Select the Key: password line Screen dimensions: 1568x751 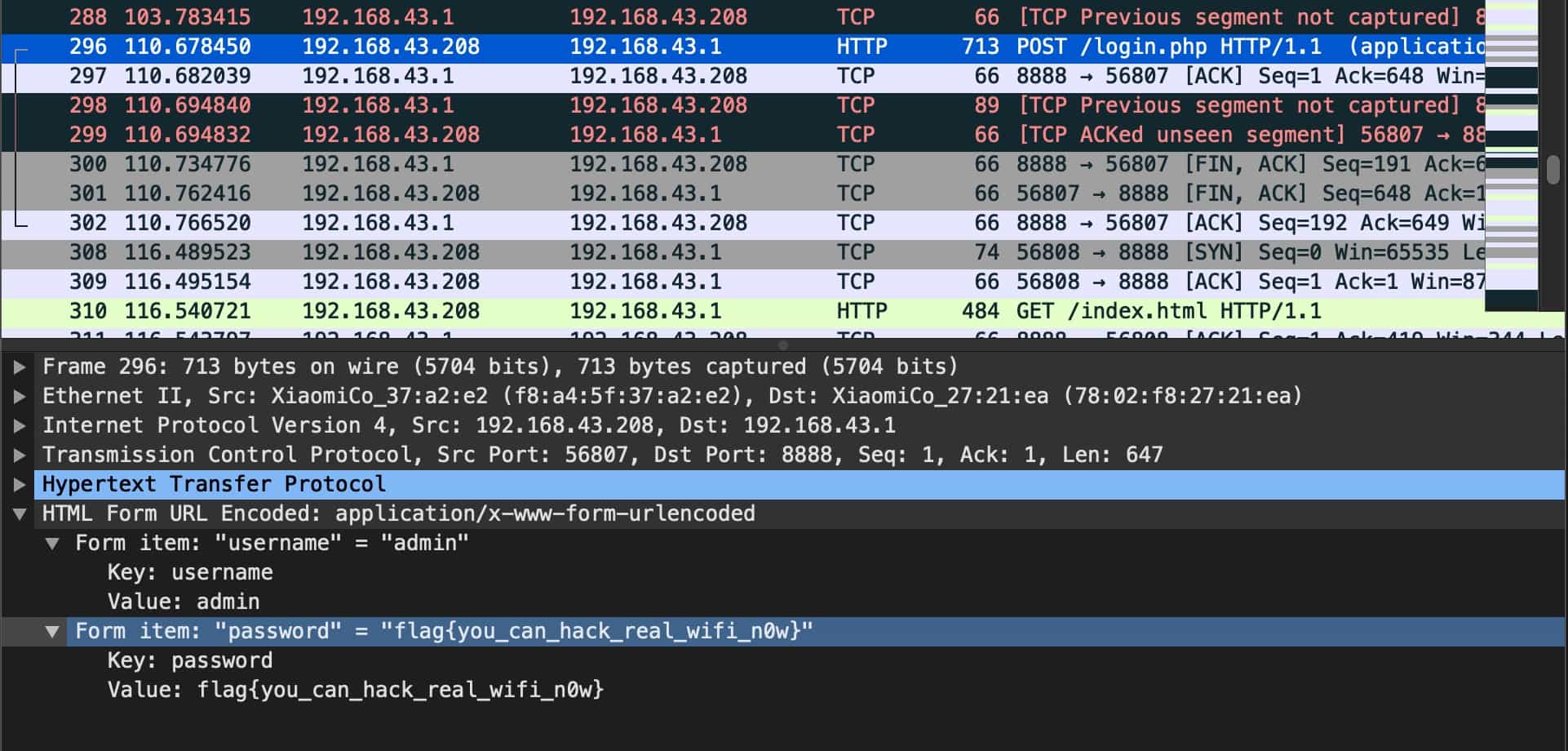(190, 660)
